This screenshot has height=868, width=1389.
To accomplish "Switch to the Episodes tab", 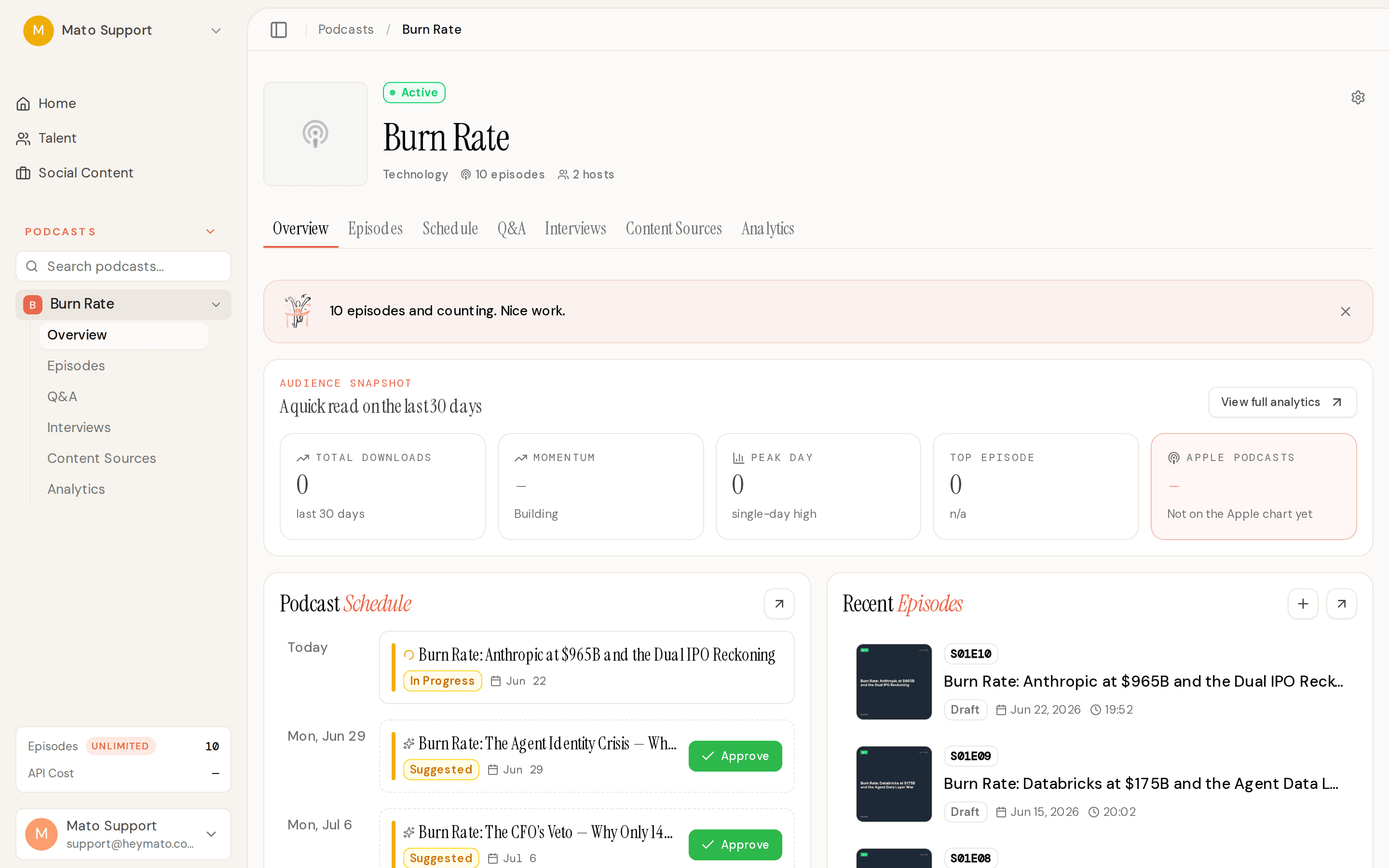I will pos(375,229).
